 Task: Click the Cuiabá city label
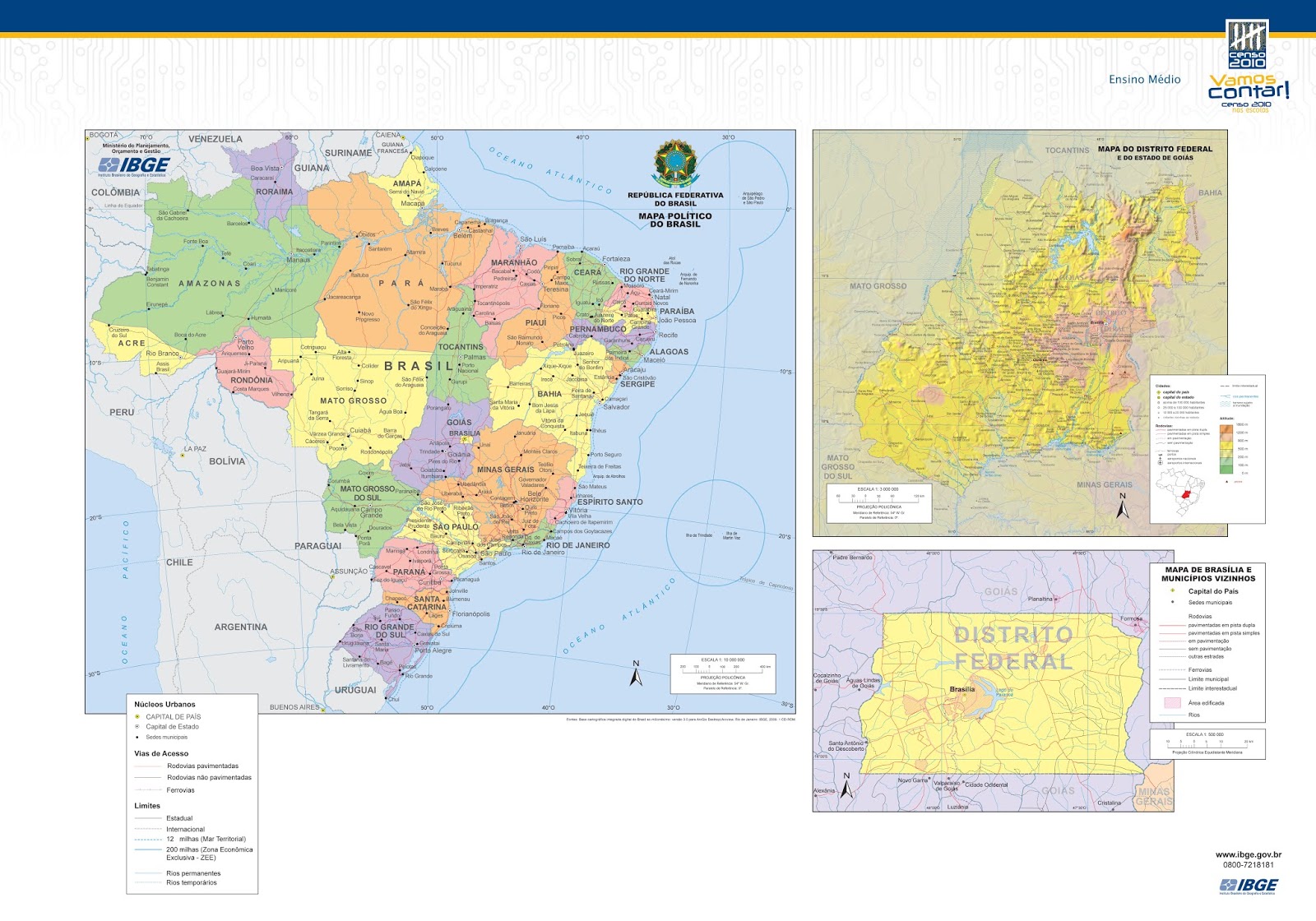(360, 430)
